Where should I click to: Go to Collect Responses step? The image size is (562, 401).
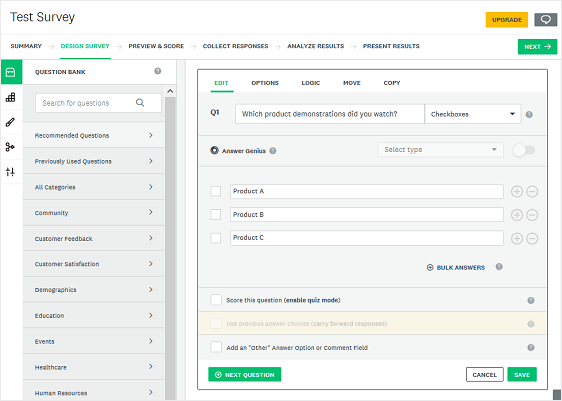(x=235, y=46)
